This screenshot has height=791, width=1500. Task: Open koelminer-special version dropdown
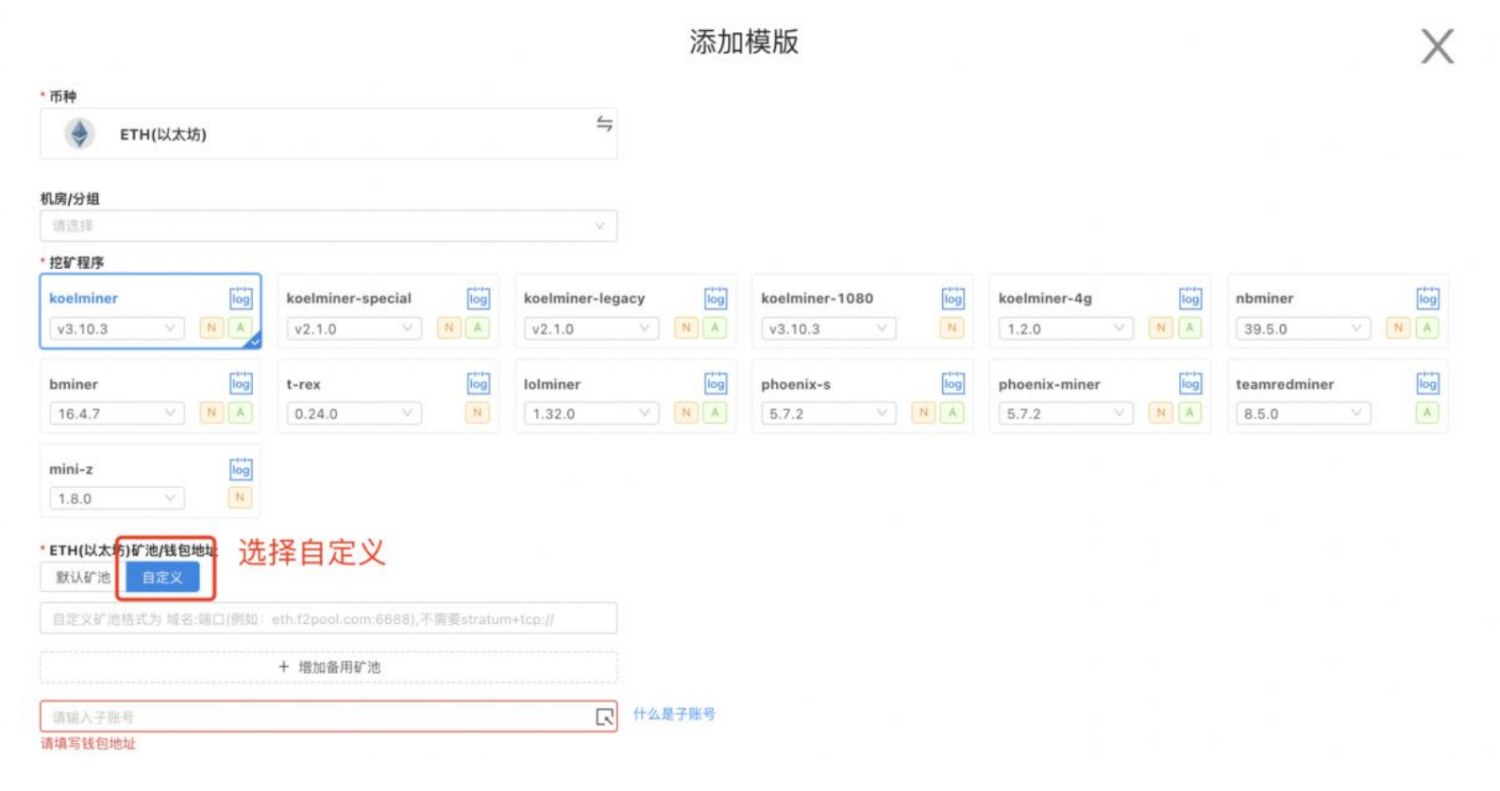coord(354,328)
